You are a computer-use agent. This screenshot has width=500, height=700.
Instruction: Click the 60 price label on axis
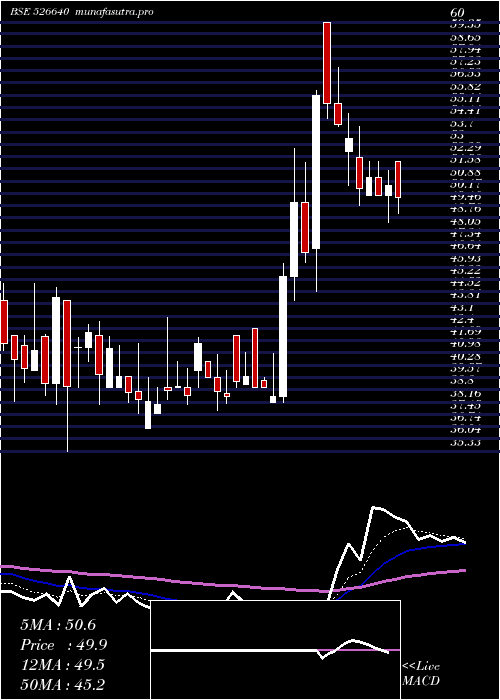coord(458,13)
